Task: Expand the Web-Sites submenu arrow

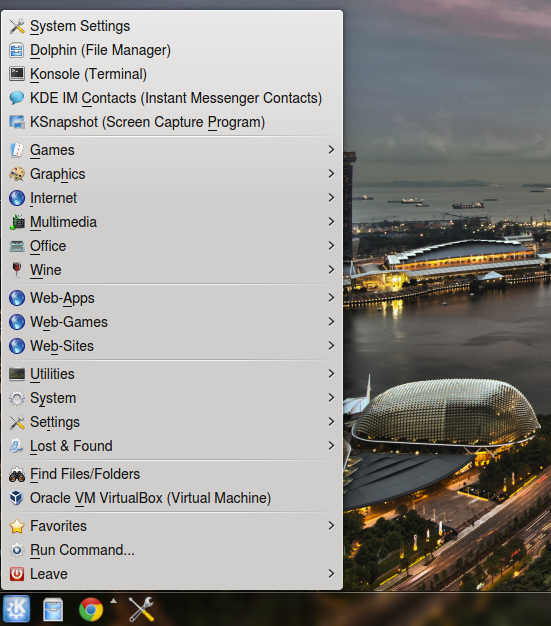Action: coord(331,345)
